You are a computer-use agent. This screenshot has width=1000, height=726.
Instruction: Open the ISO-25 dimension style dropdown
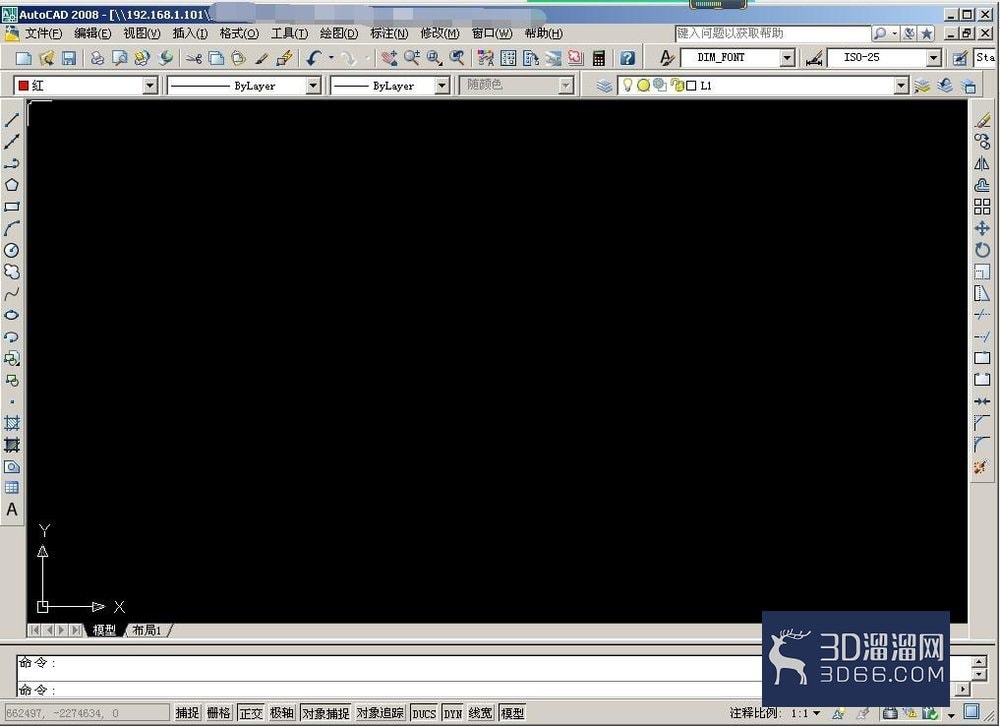click(934, 58)
